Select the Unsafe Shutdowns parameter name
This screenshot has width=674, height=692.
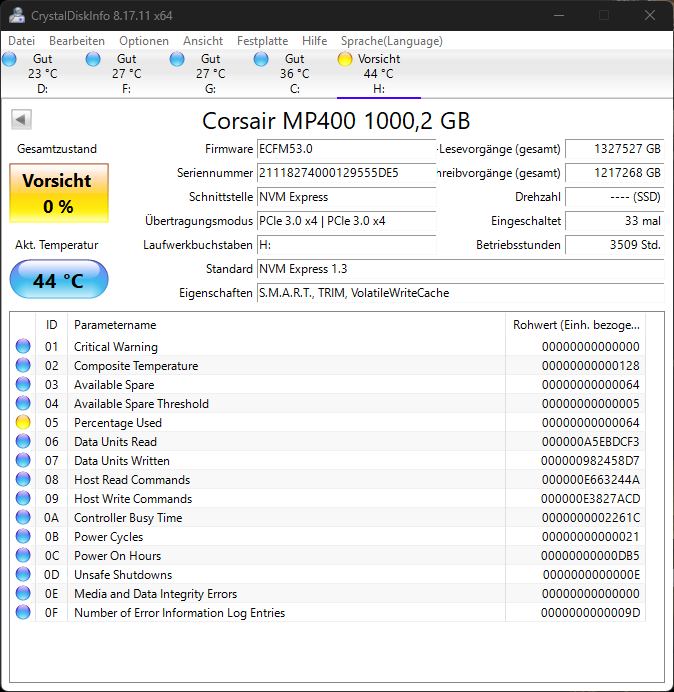click(123, 575)
